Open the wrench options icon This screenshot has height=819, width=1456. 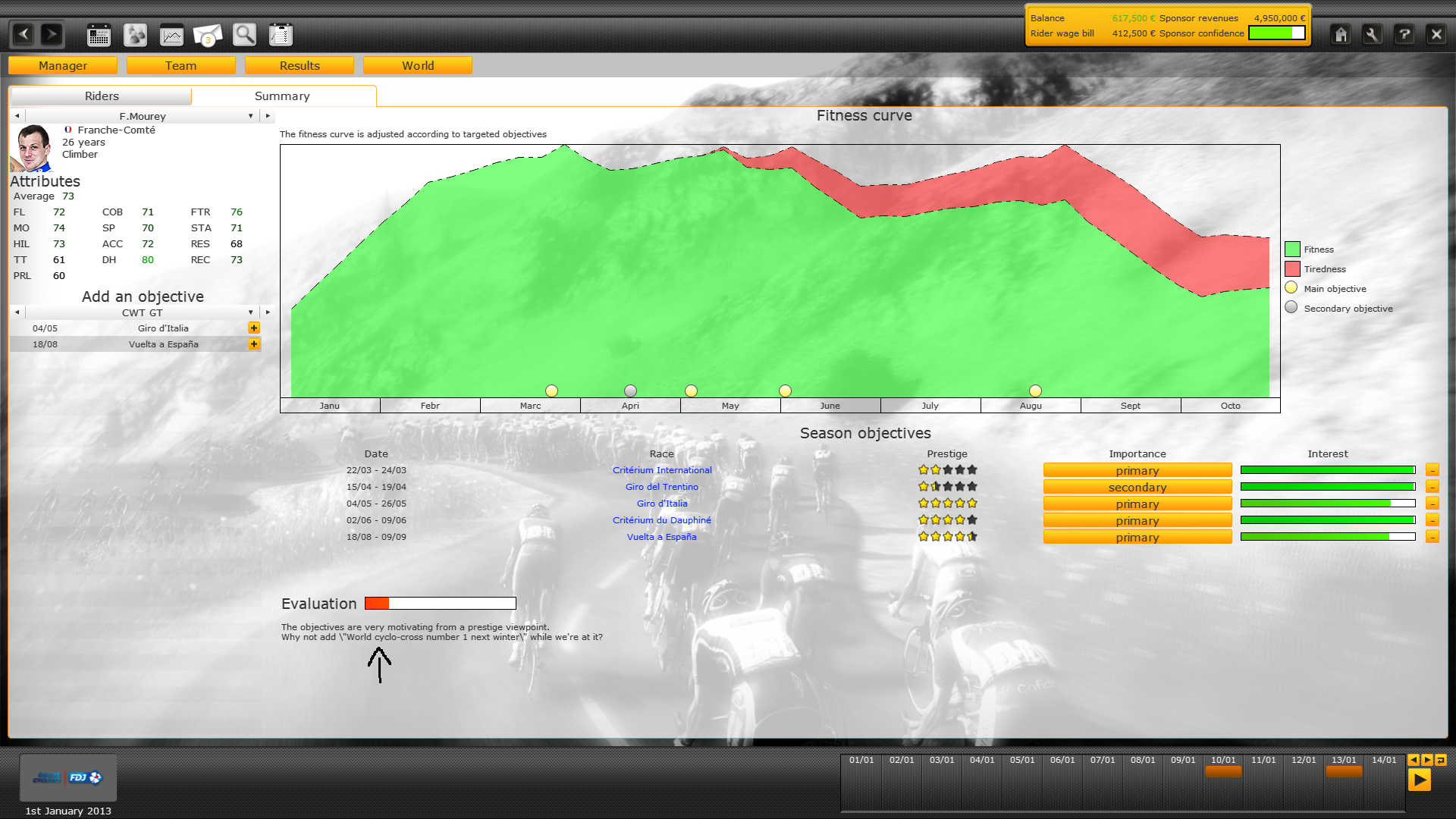1372,34
